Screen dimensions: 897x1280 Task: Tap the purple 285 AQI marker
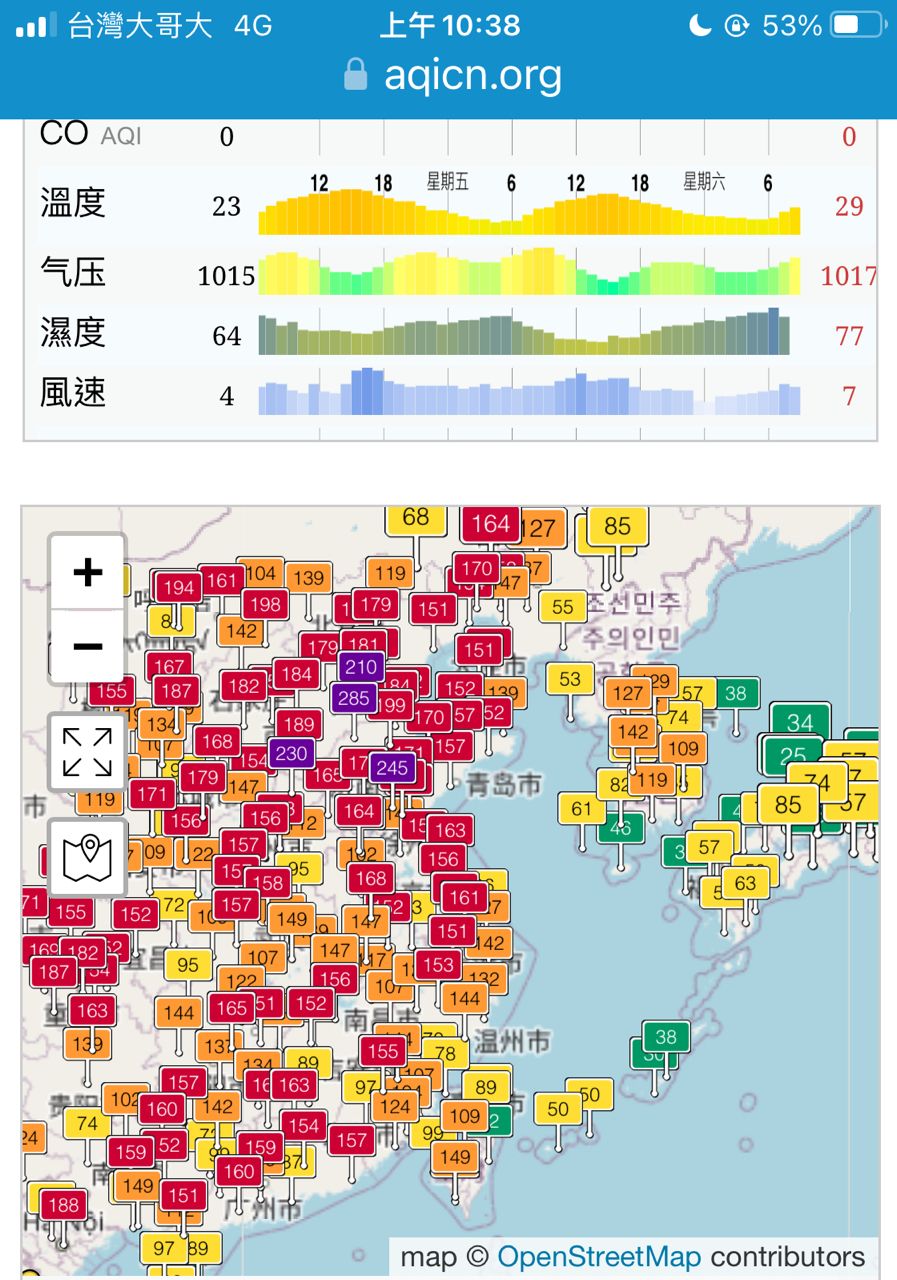tap(354, 698)
